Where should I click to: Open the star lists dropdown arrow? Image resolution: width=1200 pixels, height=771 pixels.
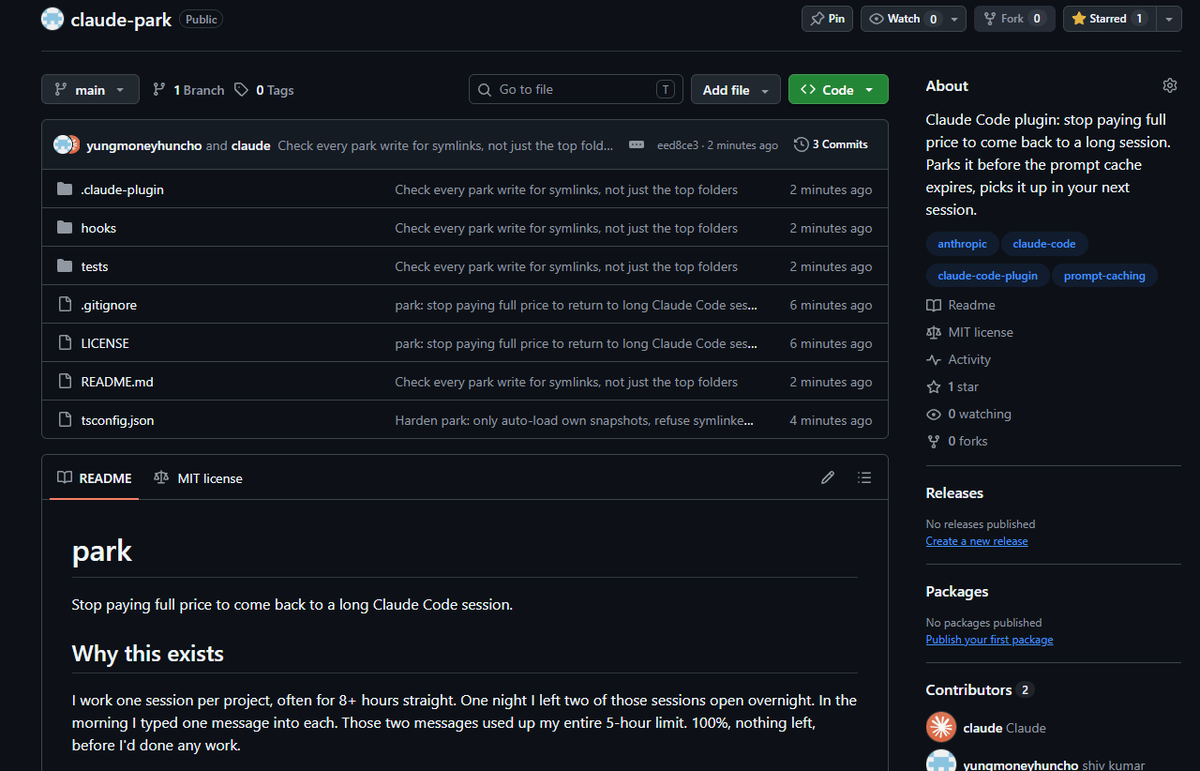click(x=1169, y=19)
